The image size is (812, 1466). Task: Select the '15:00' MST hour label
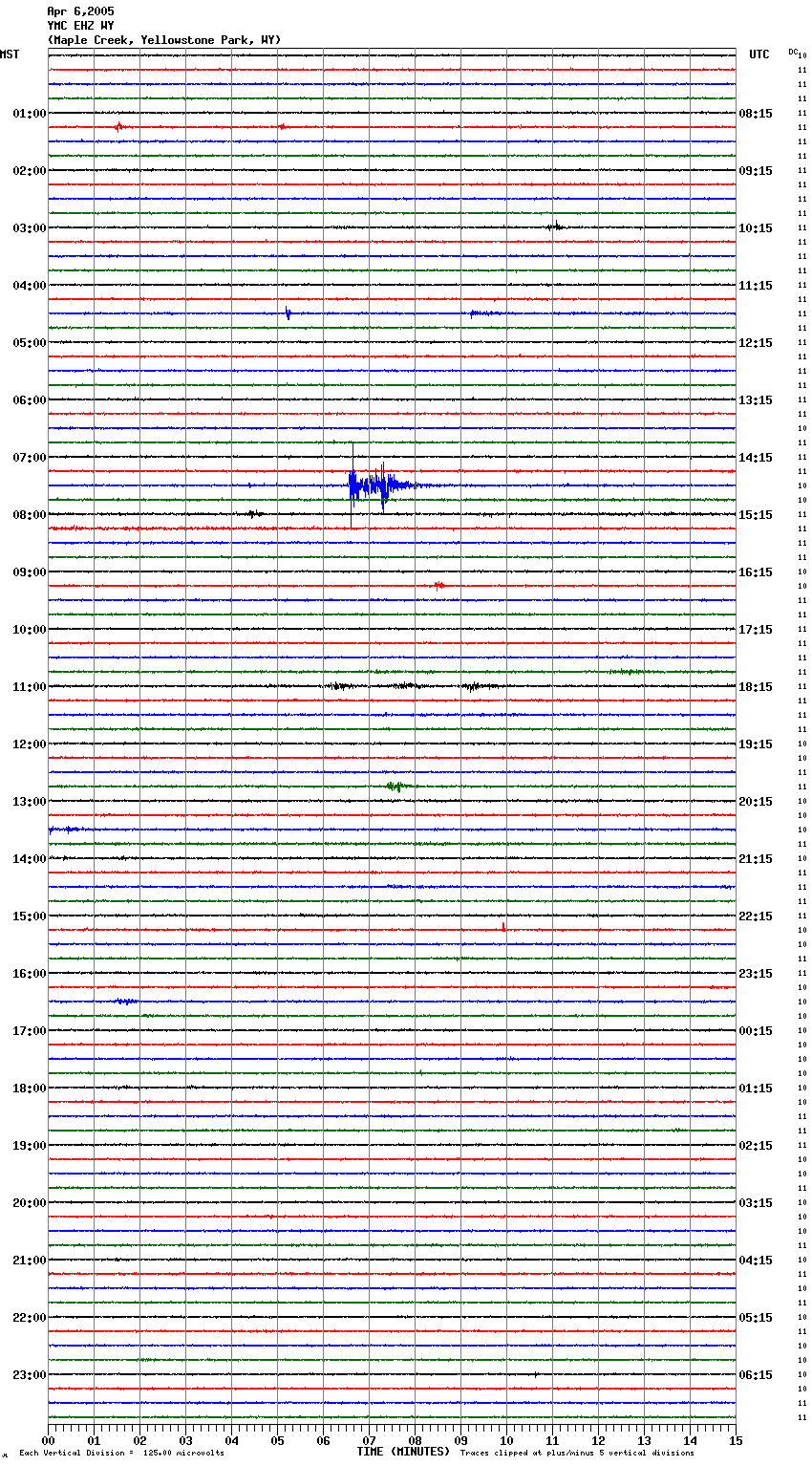coord(30,916)
